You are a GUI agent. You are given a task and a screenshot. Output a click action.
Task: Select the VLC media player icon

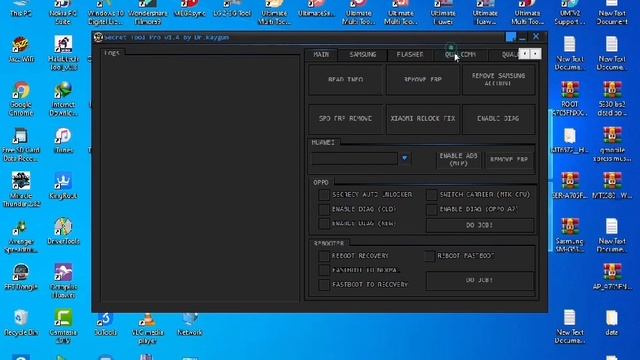pyautogui.click(x=147, y=327)
